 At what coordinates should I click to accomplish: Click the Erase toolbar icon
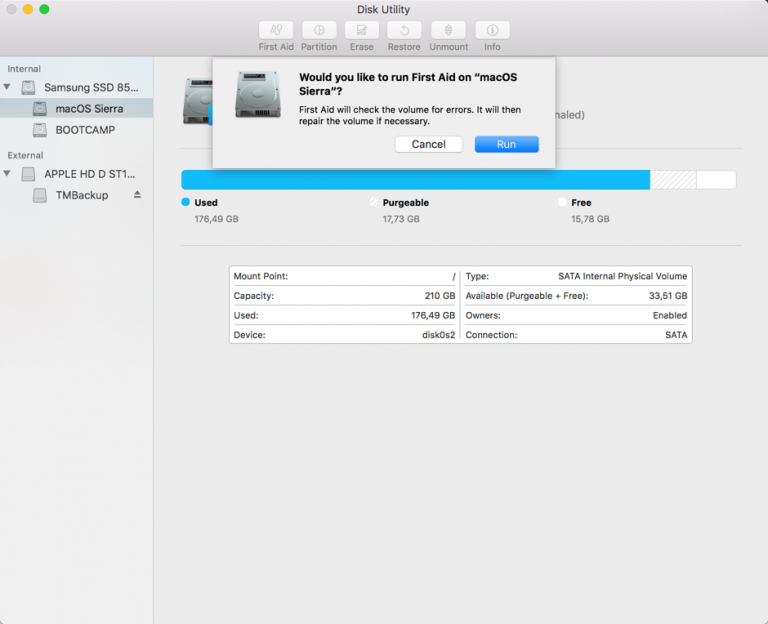(361, 30)
